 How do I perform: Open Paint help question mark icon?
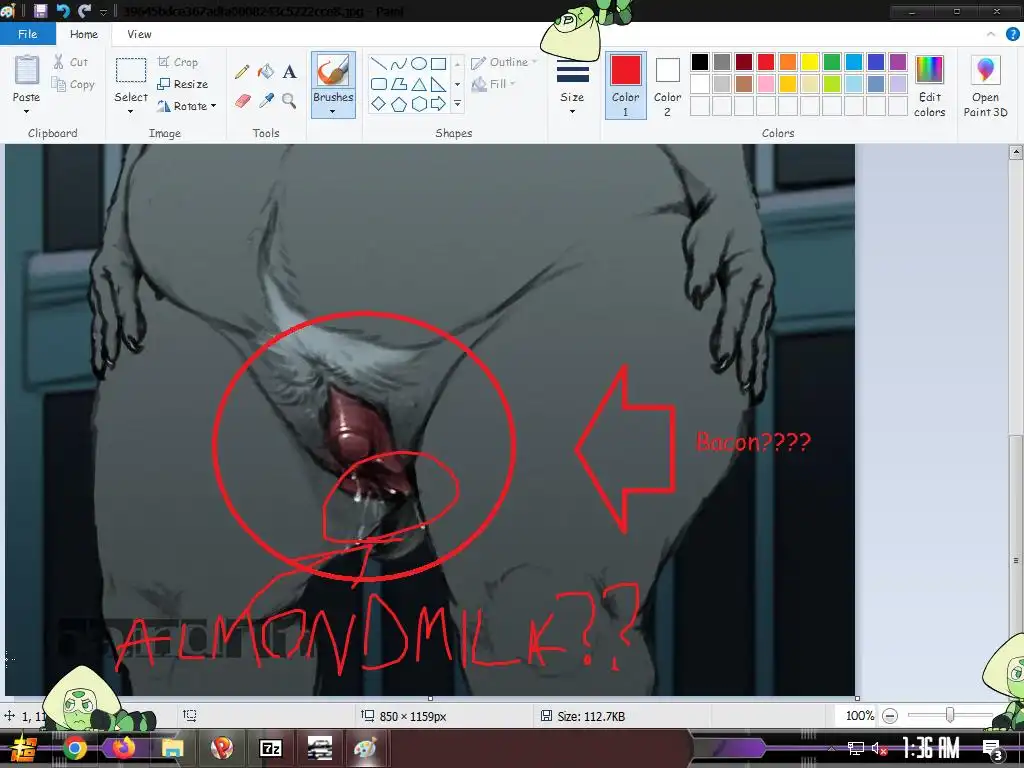(x=1012, y=34)
